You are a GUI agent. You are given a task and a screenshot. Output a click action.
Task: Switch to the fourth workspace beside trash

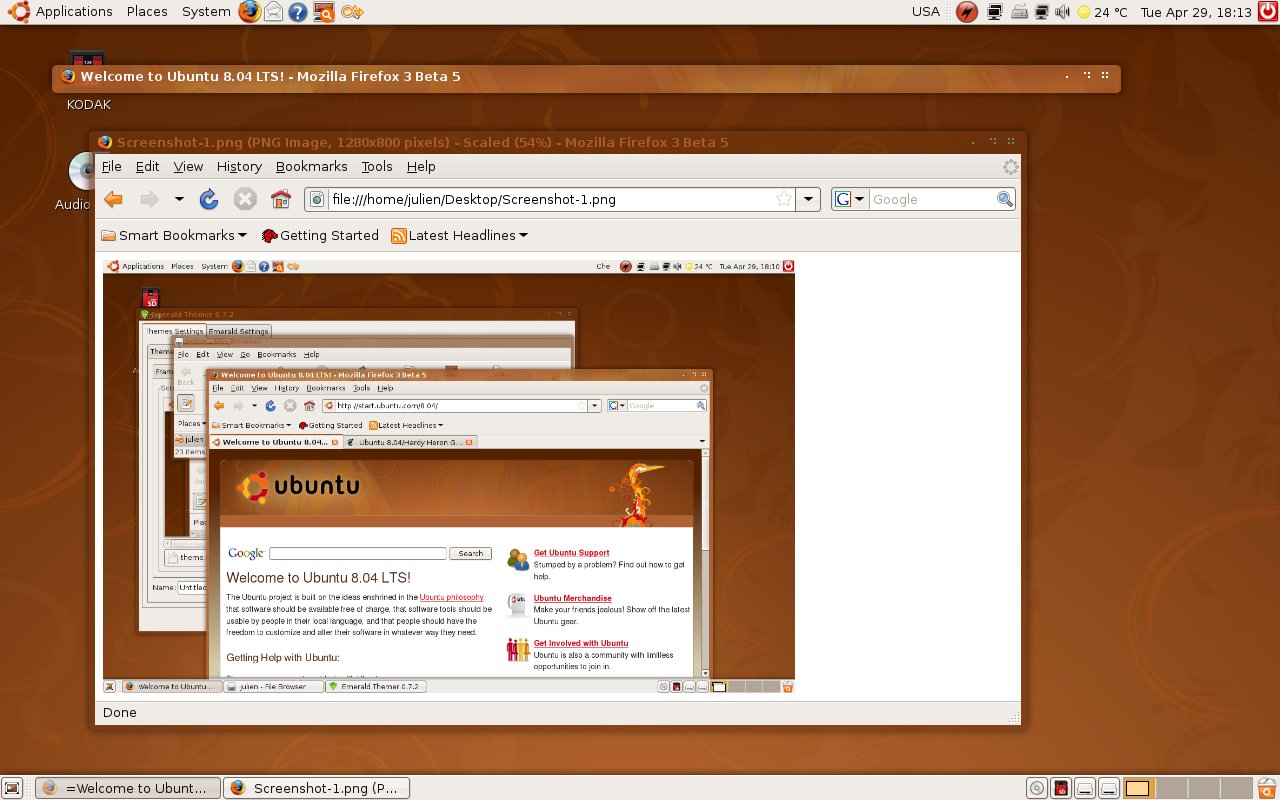[1236, 788]
